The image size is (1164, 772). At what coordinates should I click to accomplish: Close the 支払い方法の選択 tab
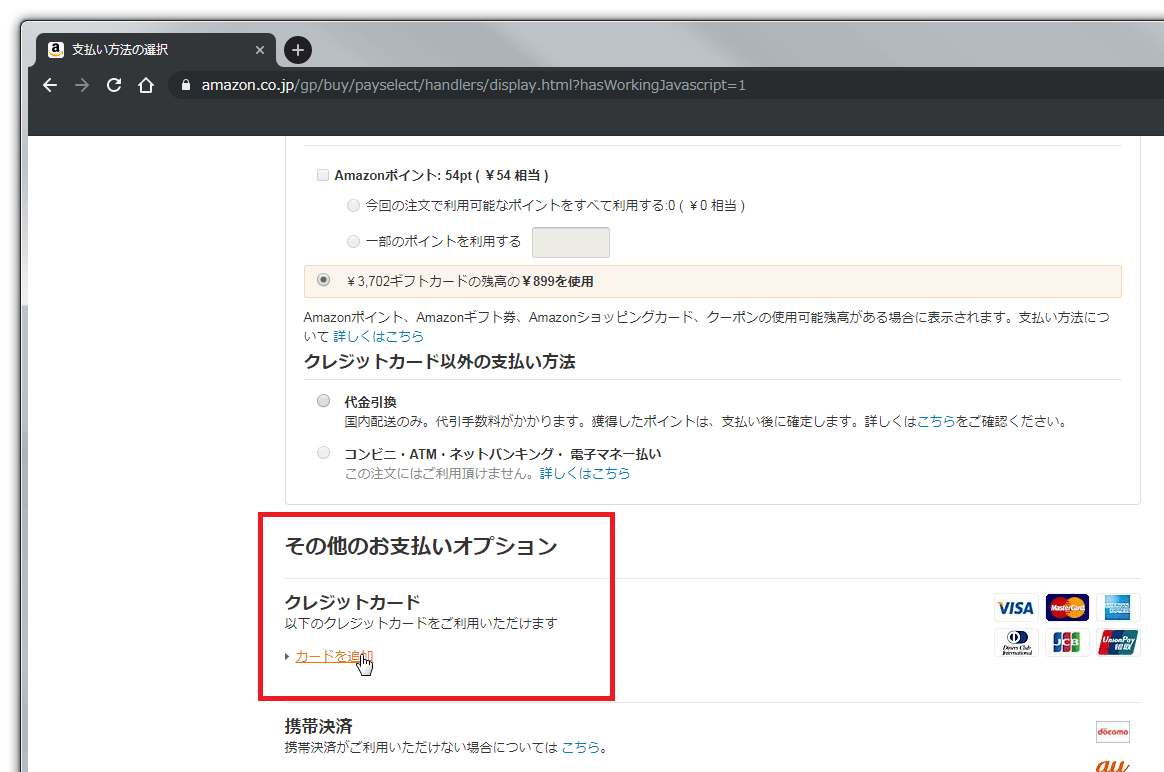tap(260, 49)
